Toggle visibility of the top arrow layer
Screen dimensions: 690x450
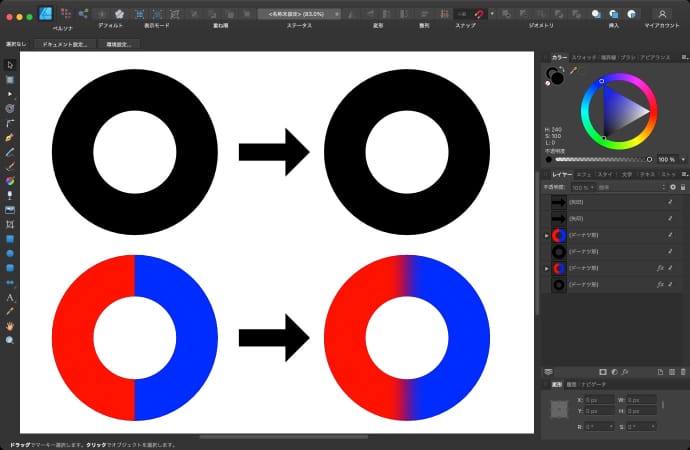pos(670,201)
